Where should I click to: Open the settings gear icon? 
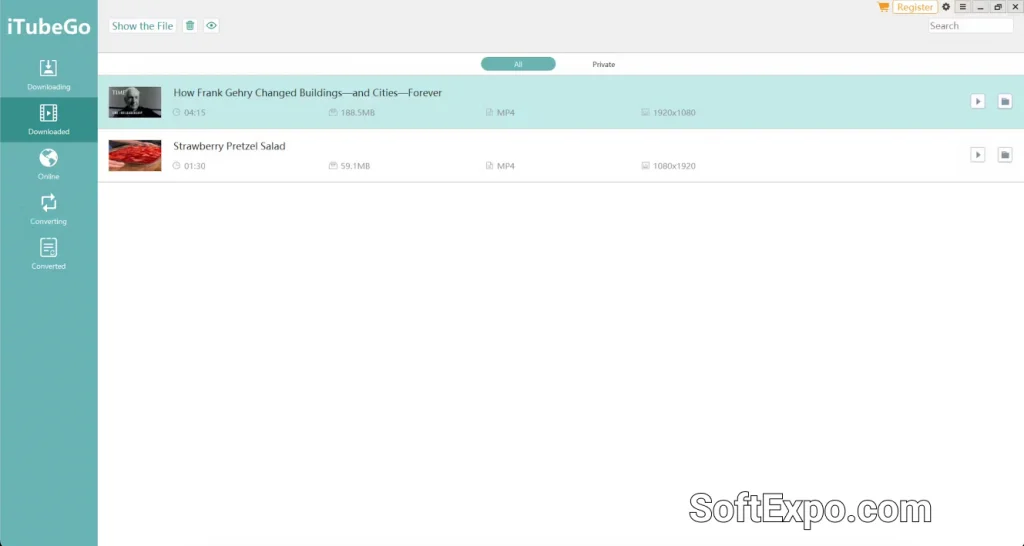tap(946, 7)
